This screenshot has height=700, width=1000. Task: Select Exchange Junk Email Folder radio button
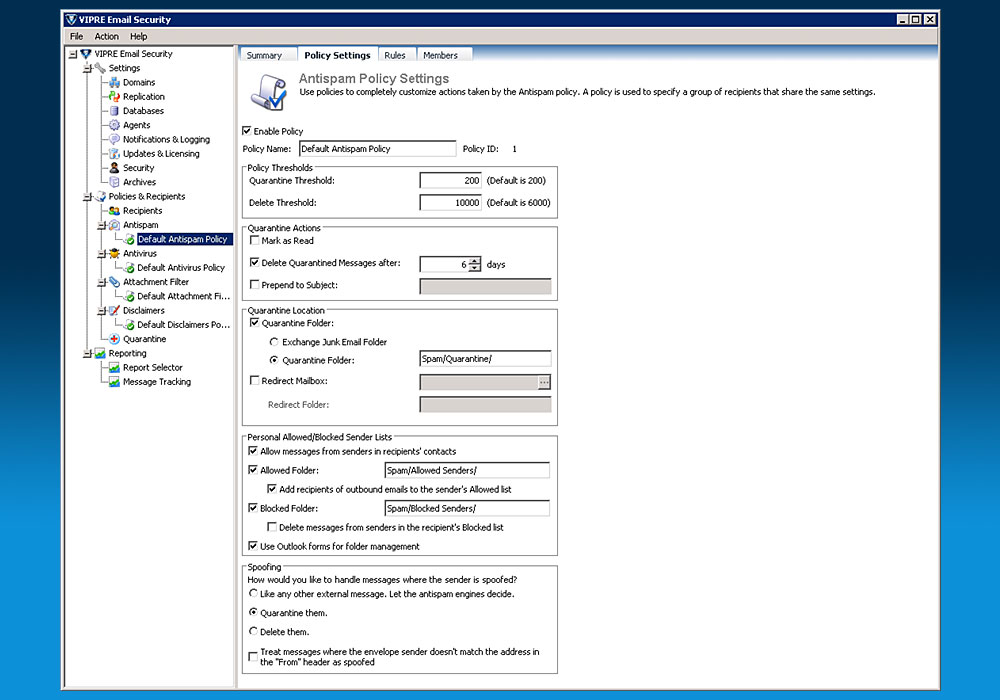(274, 342)
